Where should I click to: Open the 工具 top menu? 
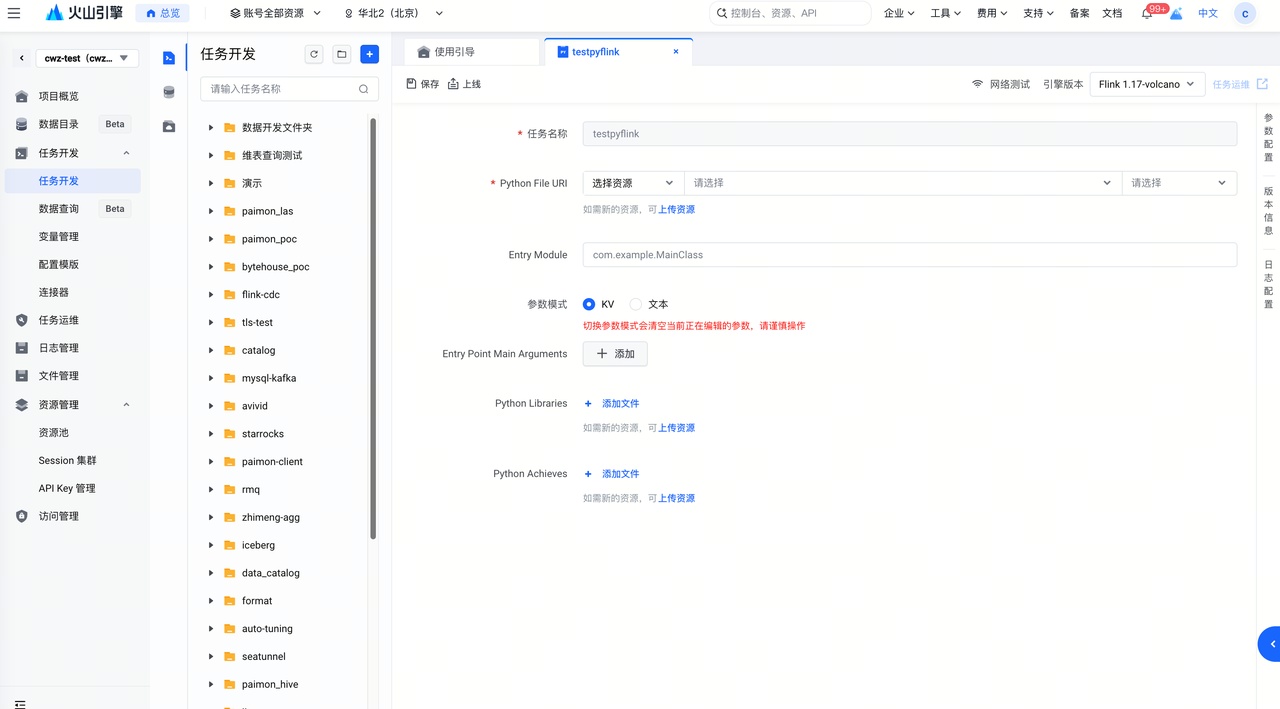(945, 13)
